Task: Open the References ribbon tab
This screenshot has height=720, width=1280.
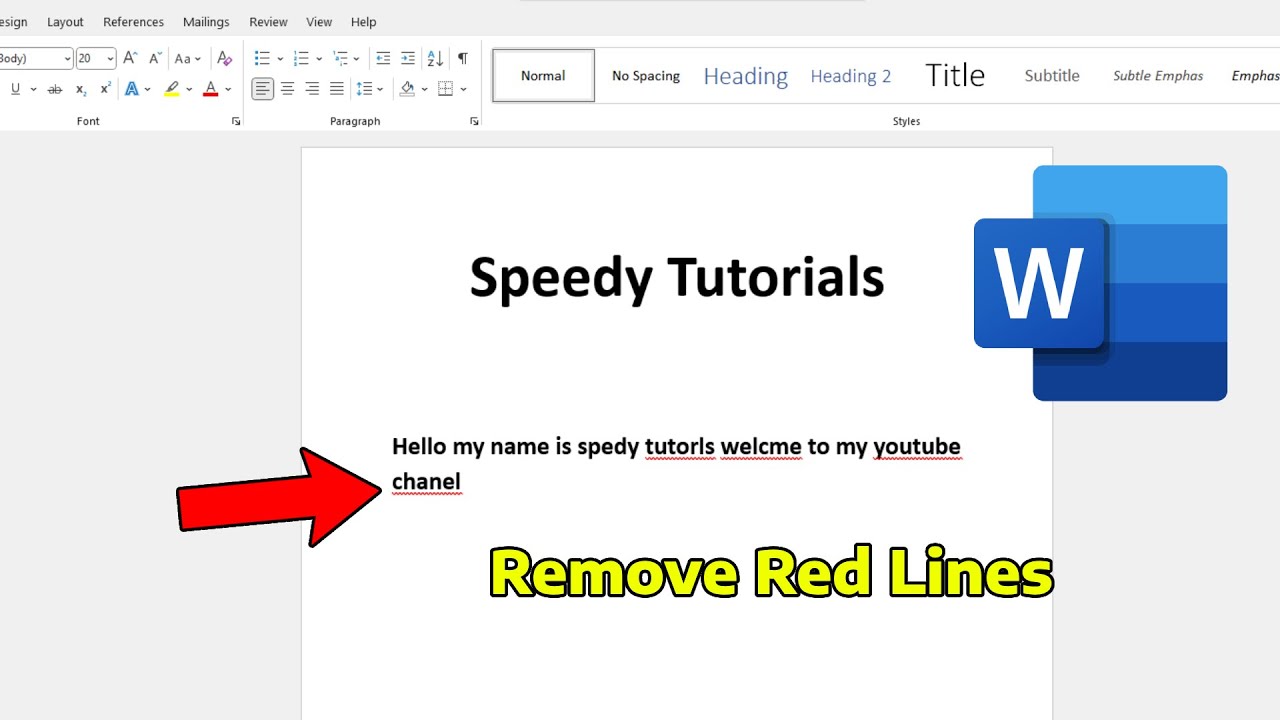Action: point(133,22)
